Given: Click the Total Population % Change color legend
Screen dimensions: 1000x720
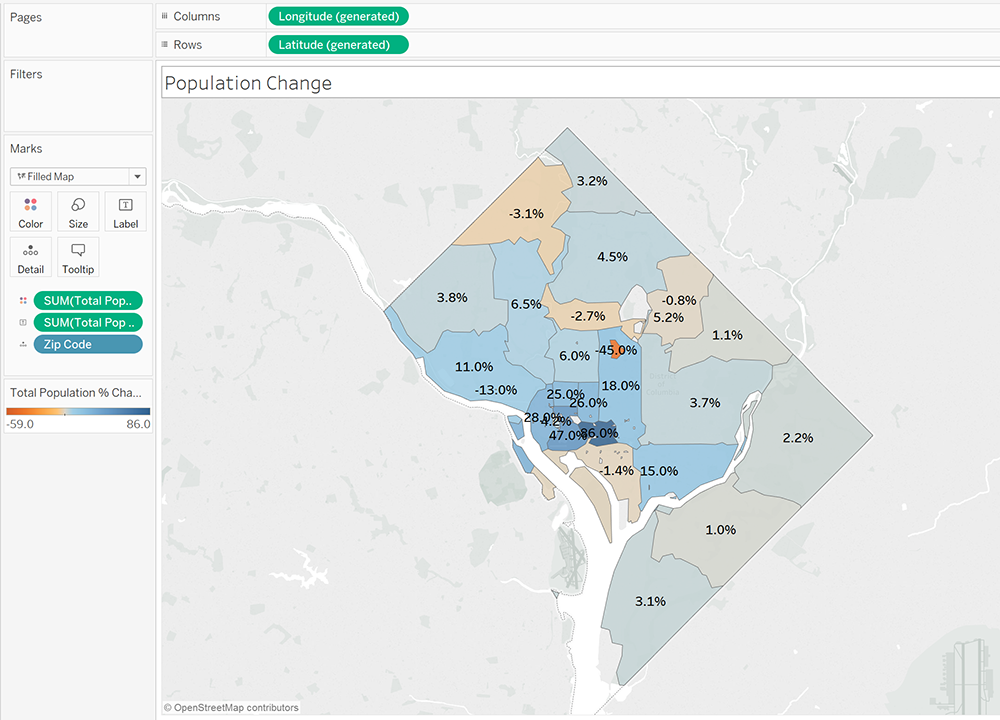Looking at the screenshot, I should click(x=78, y=411).
